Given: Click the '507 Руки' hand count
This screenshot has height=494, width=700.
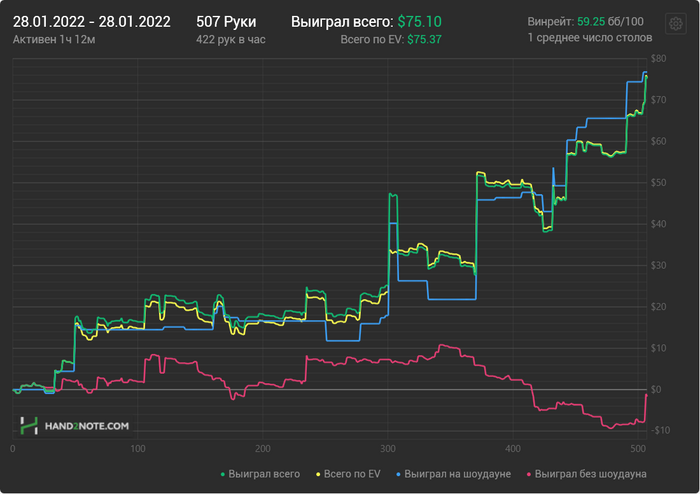Looking at the screenshot, I should point(226,22).
